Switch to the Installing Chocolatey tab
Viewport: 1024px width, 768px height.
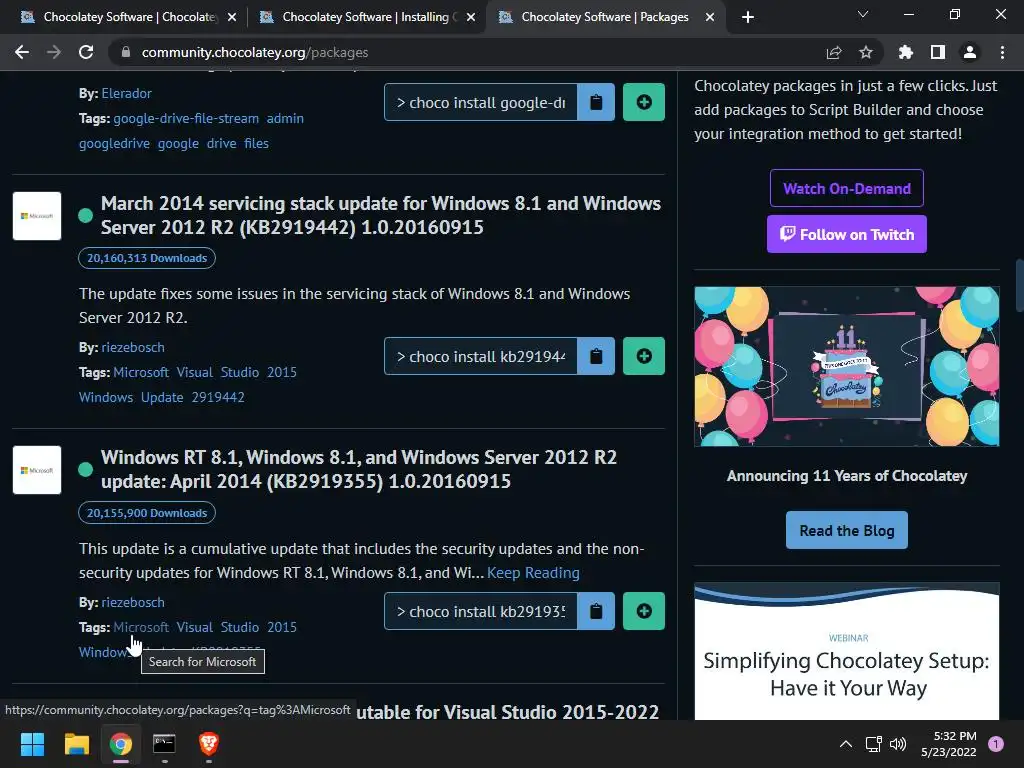(x=366, y=17)
